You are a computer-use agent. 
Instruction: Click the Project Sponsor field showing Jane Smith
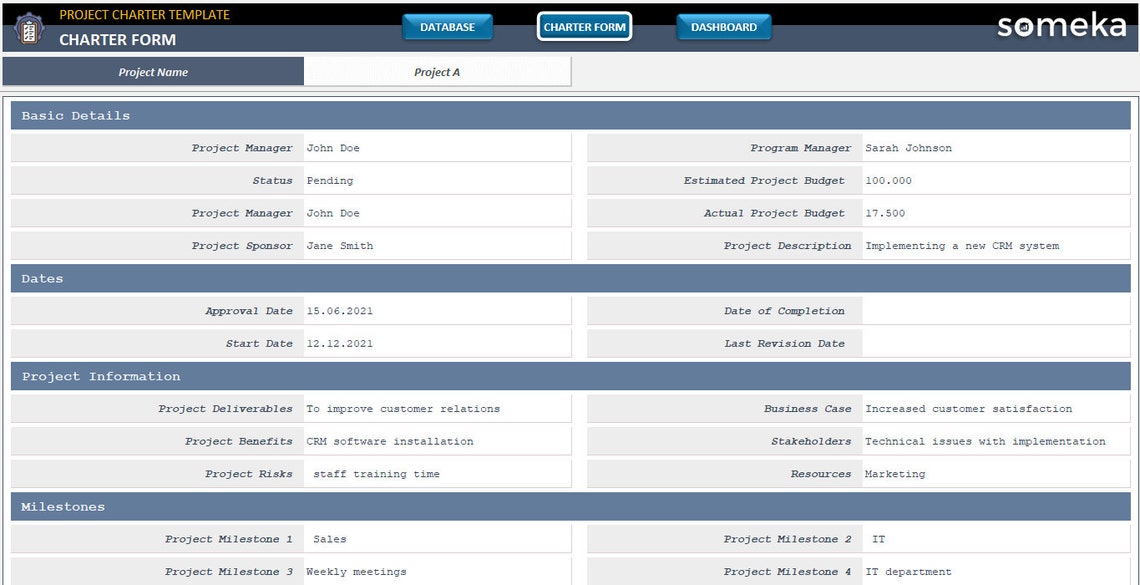(435, 245)
